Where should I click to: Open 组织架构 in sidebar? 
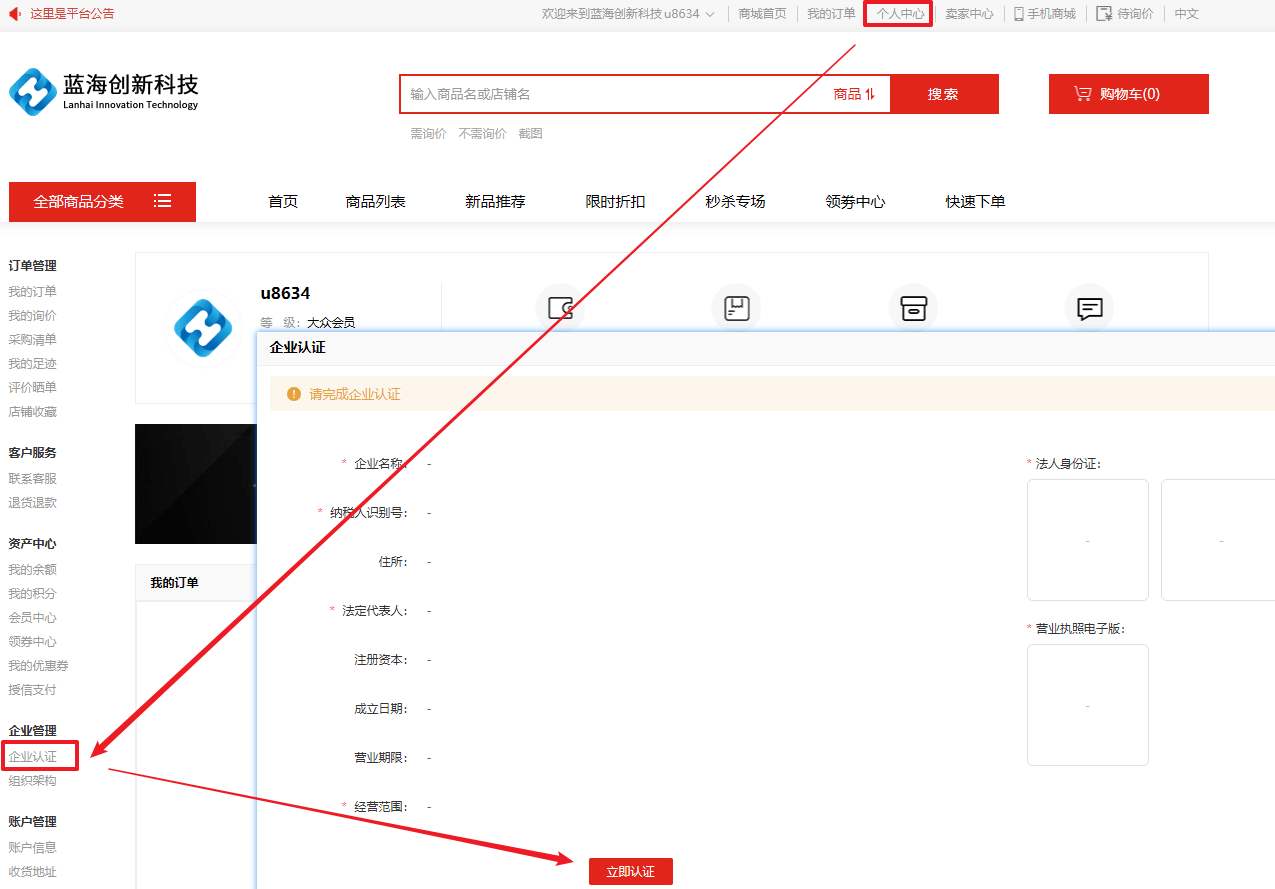point(33,781)
